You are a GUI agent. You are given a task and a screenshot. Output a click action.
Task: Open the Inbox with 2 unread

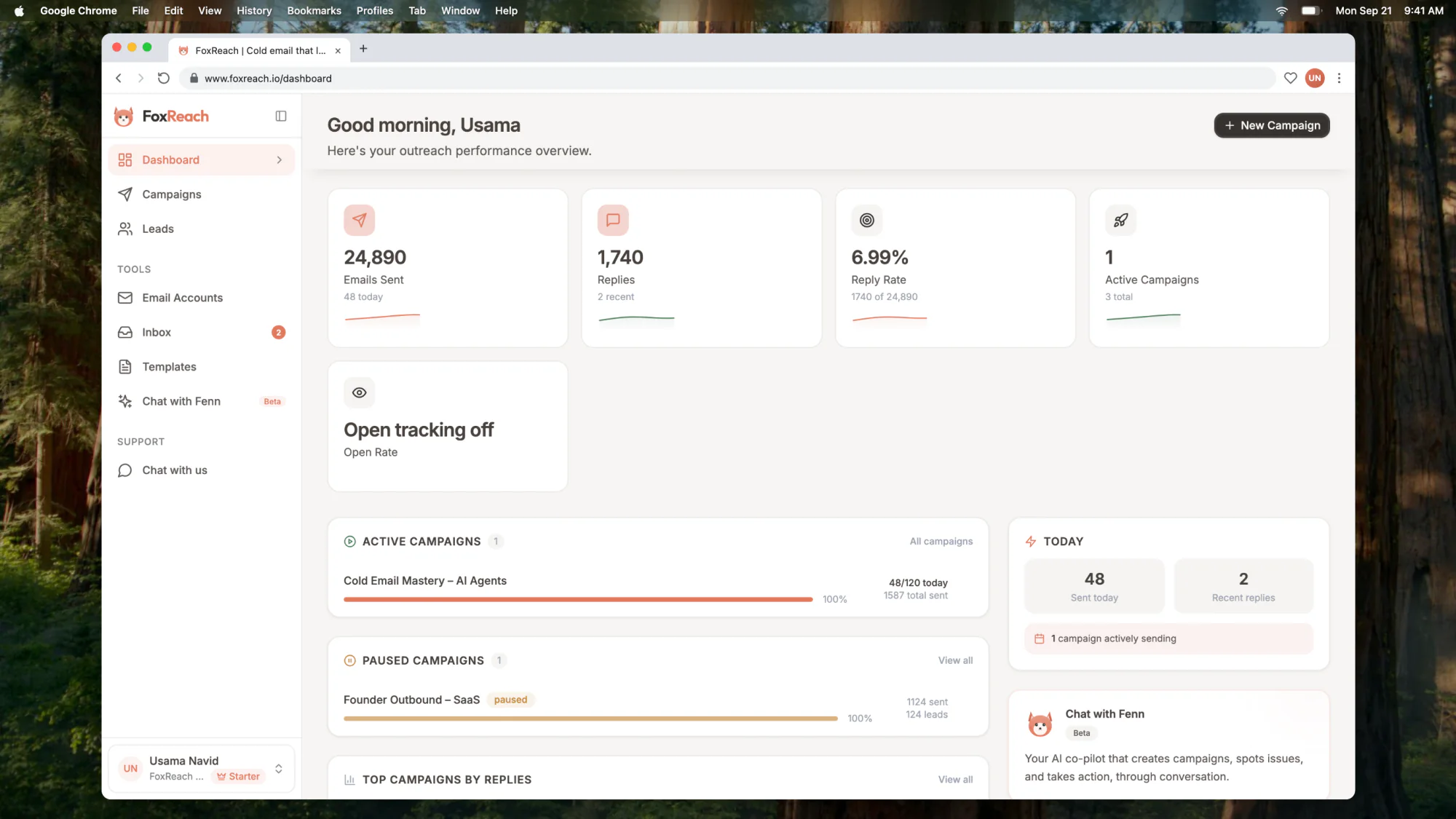[x=202, y=332]
